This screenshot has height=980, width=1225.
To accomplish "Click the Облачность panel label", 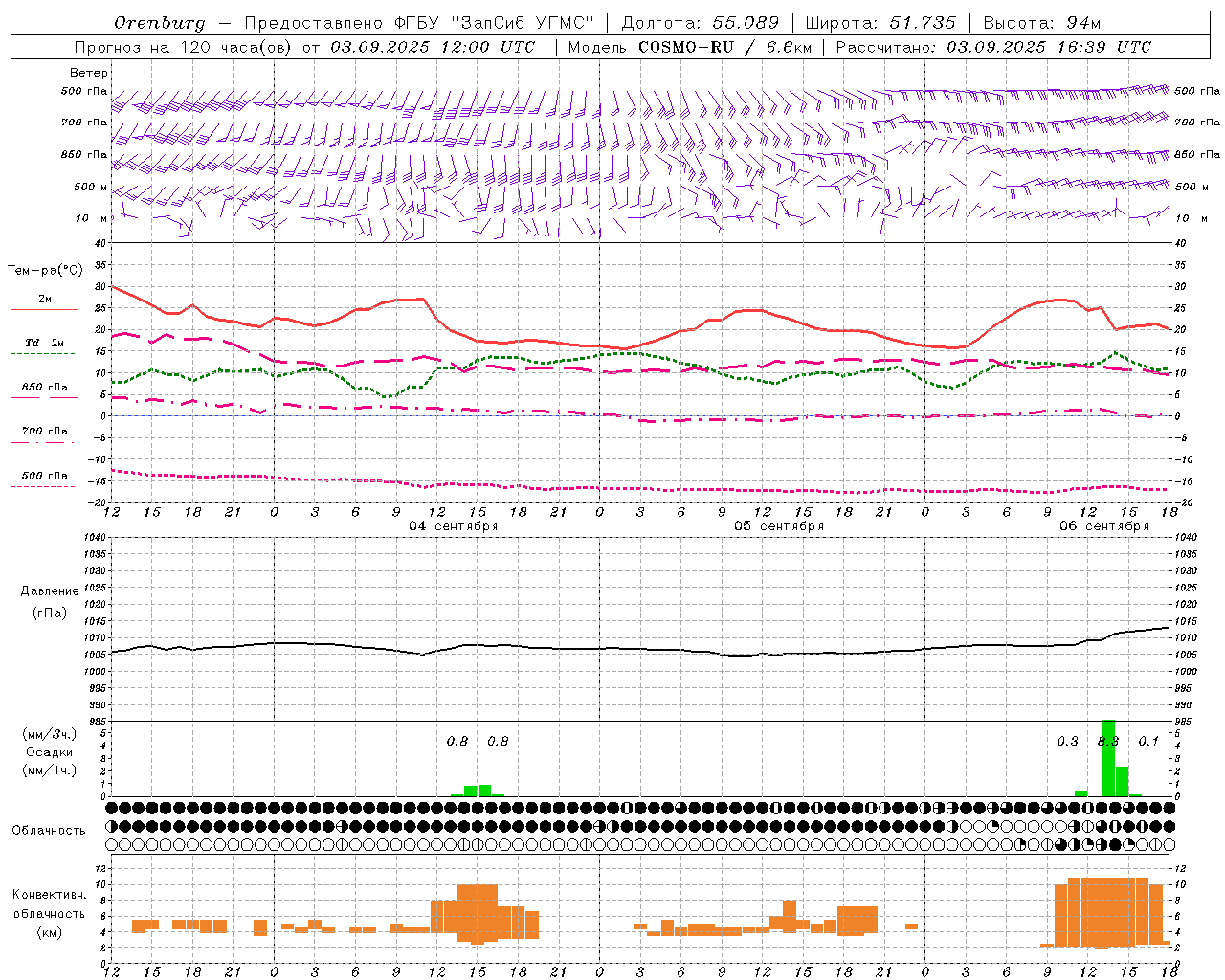I will pyautogui.click(x=49, y=830).
